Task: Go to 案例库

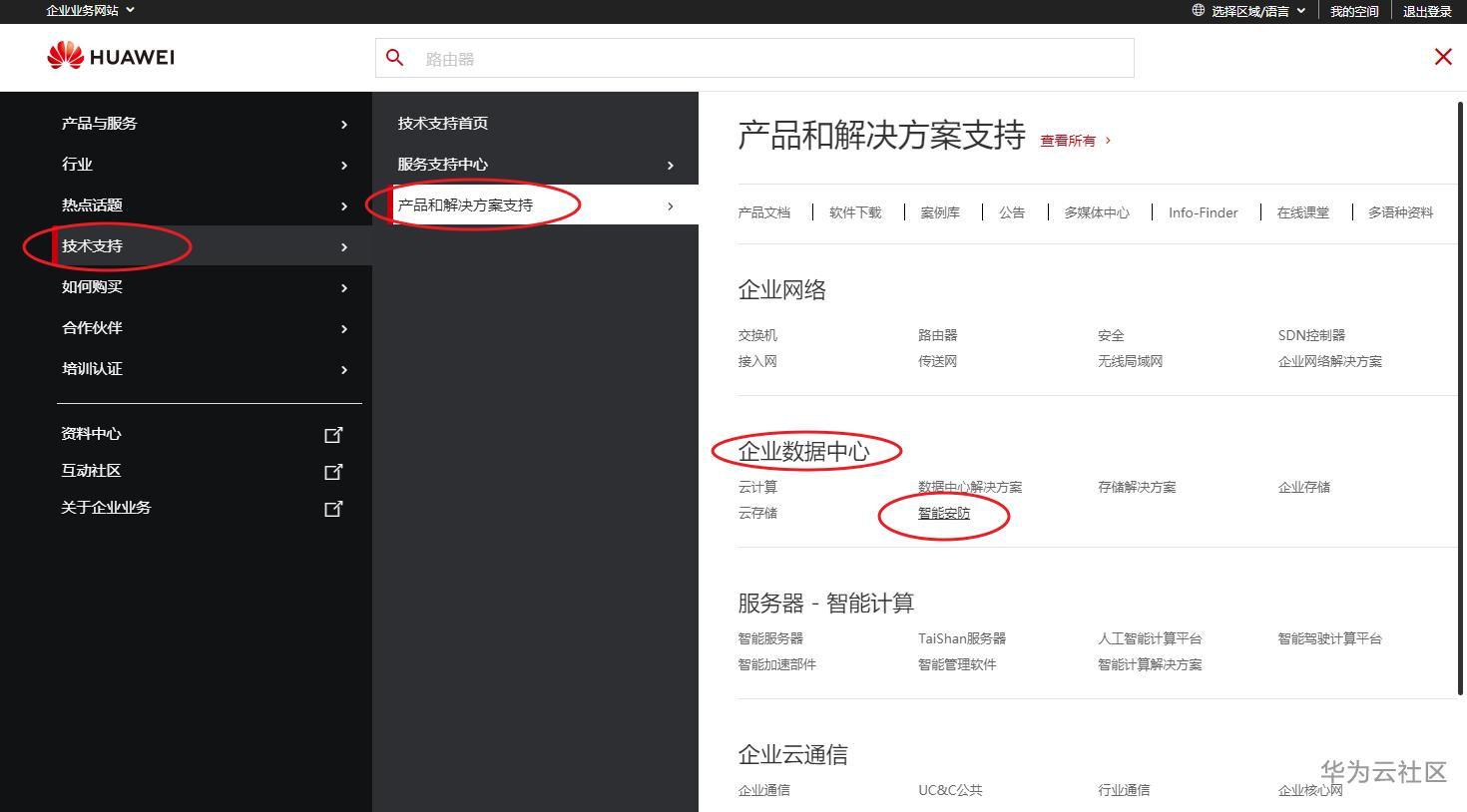Action: click(940, 212)
